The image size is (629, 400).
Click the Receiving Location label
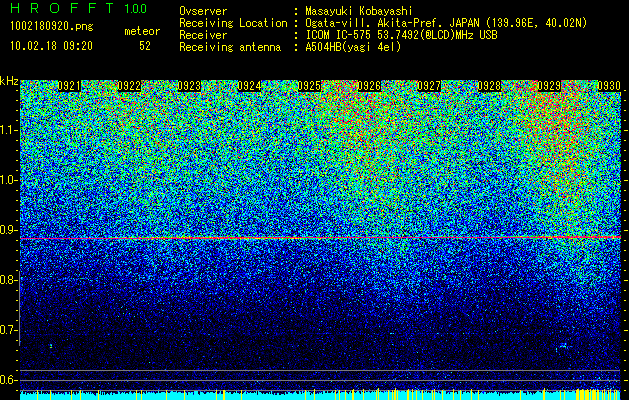(x=233, y=24)
